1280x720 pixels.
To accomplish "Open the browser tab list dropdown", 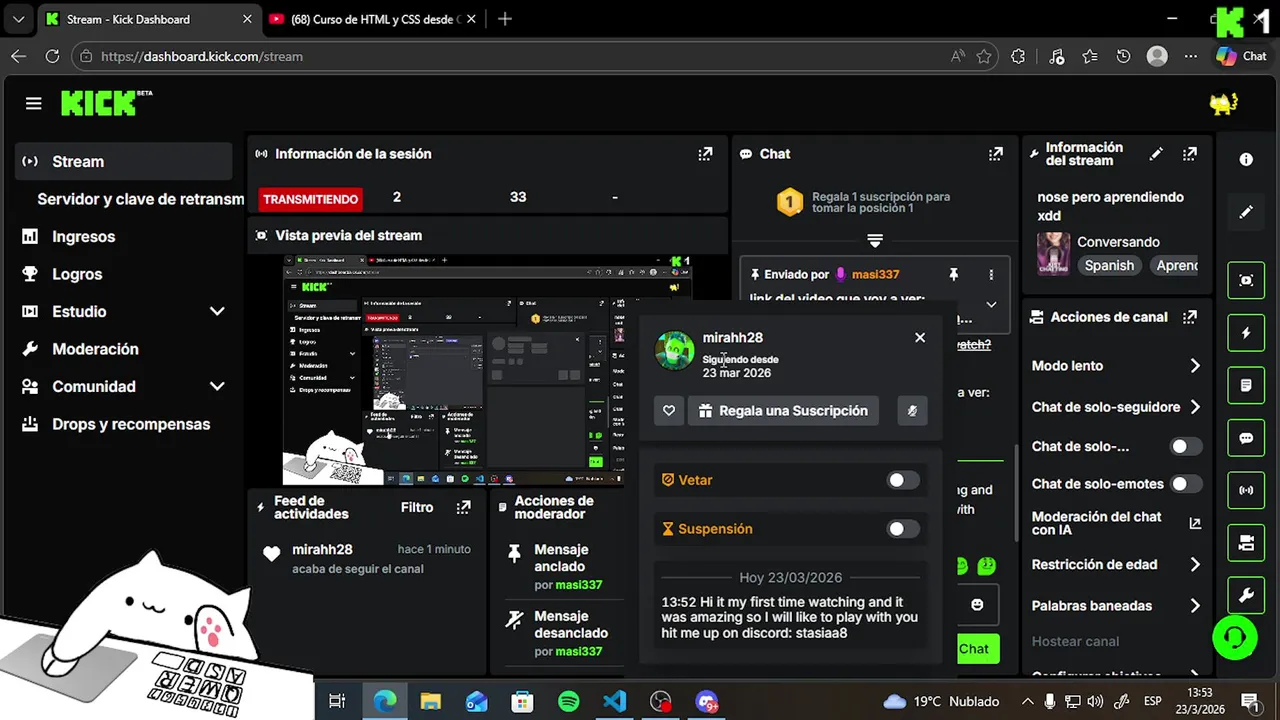I will coord(18,19).
